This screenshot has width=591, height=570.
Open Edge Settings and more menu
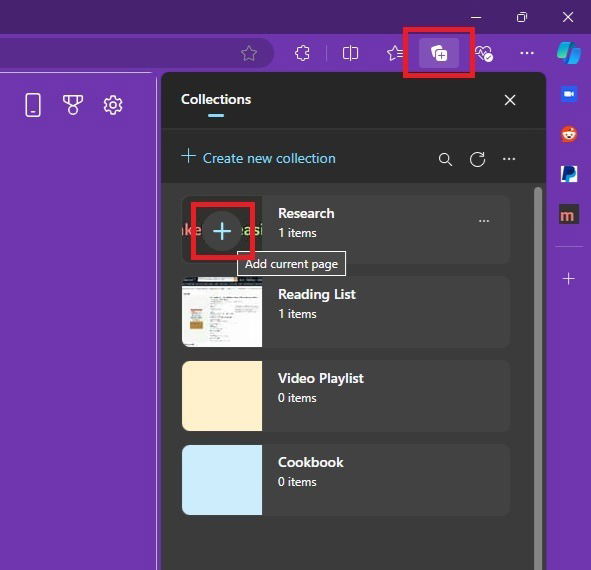(x=527, y=53)
